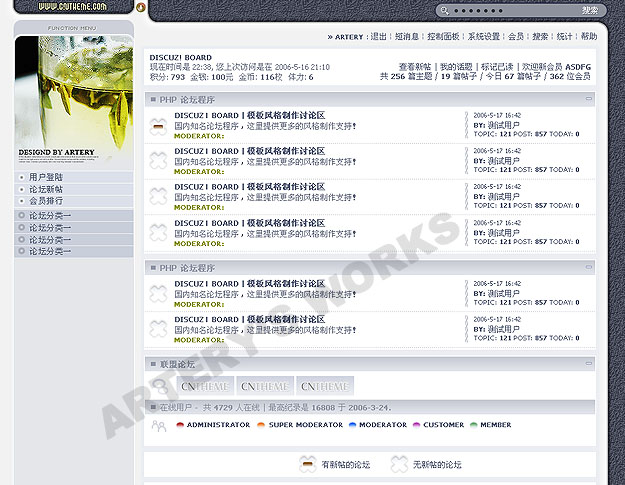Click the first CNTHEME affiliate banner
Viewport: 625px width, 485px height.
coord(205,386)
